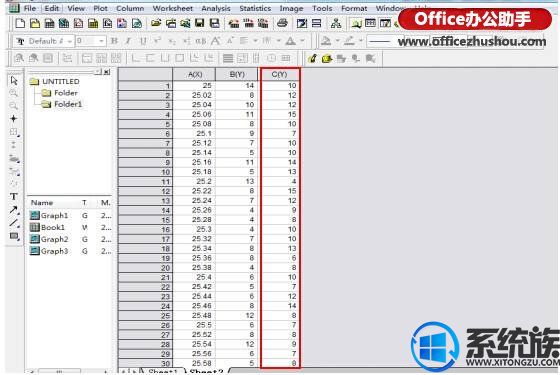Select the Arrow tool
This screenshot has height=375, width=560.
coord(14,210)
